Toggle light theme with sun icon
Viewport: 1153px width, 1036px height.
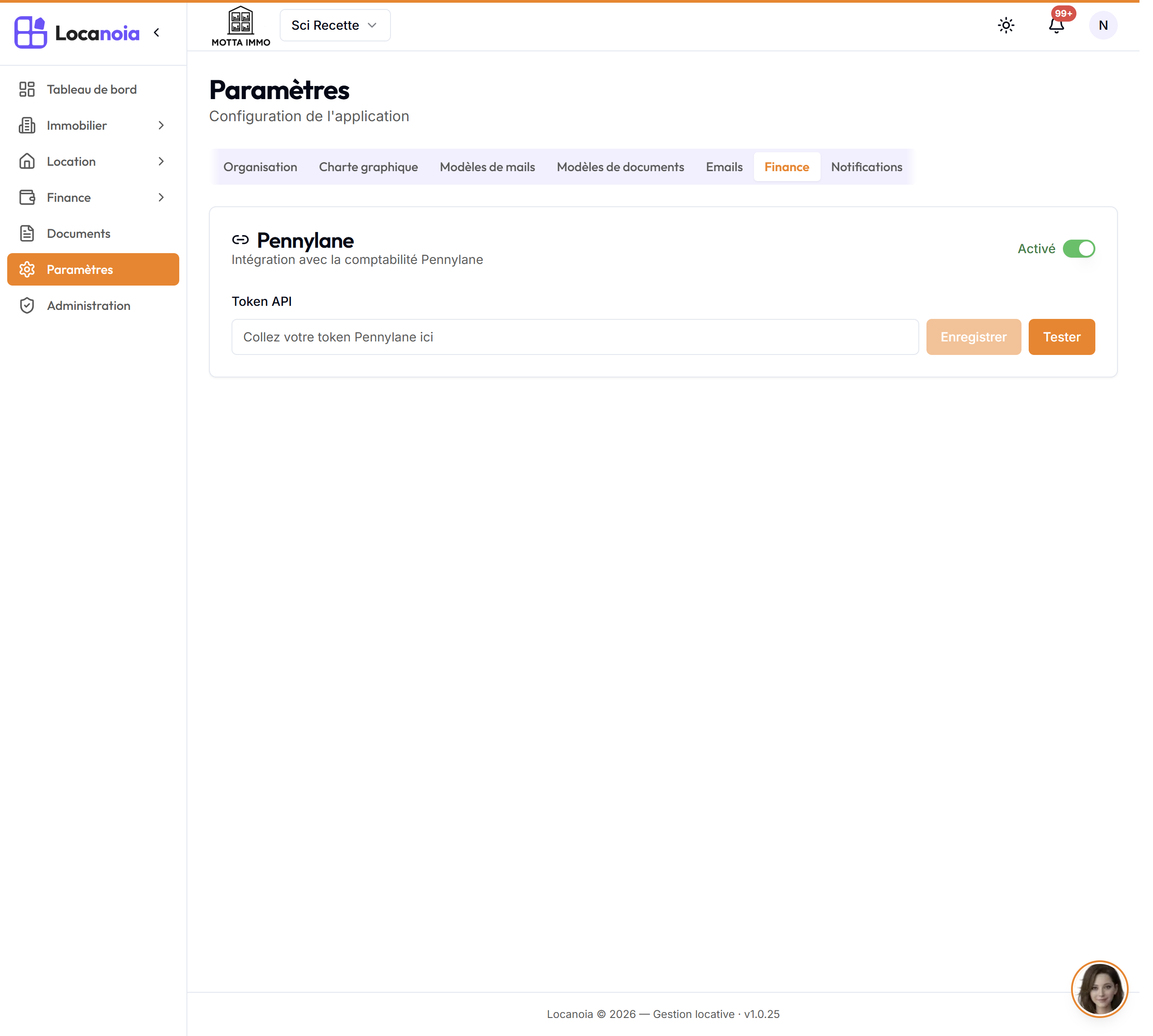[x=1006, y=25]
